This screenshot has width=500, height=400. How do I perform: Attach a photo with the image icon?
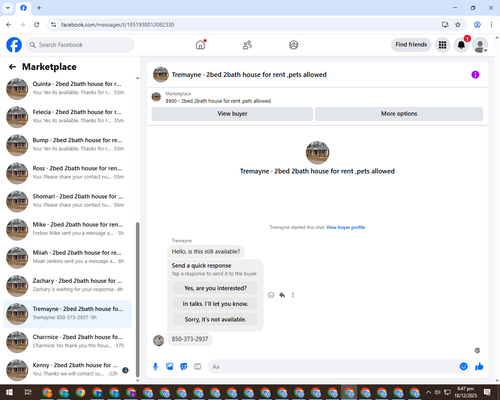(x=170, y=367)
